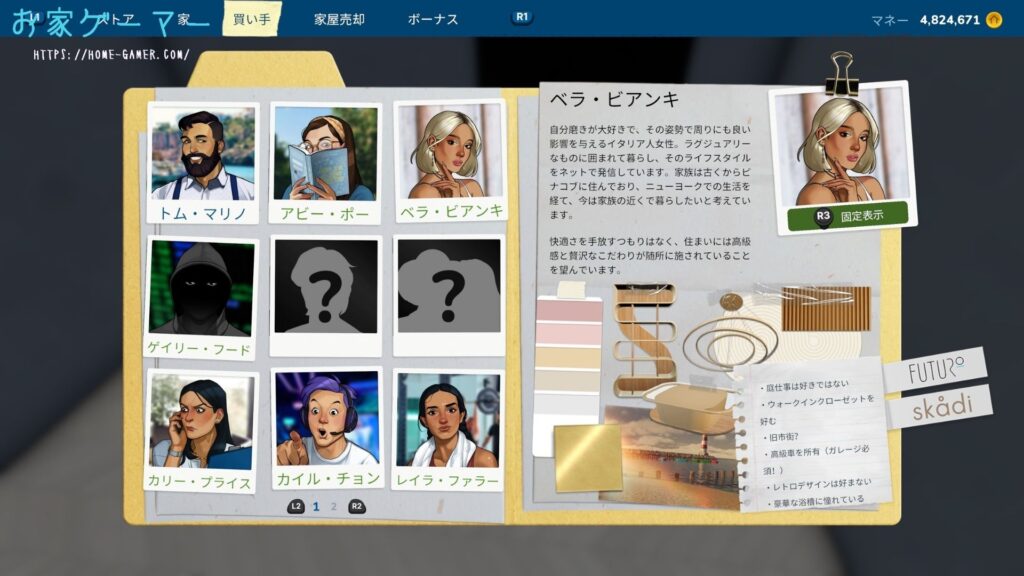Click the R3 icon on pin button
This screenshot has height=576, width=1024.
(x=823, y=216)
